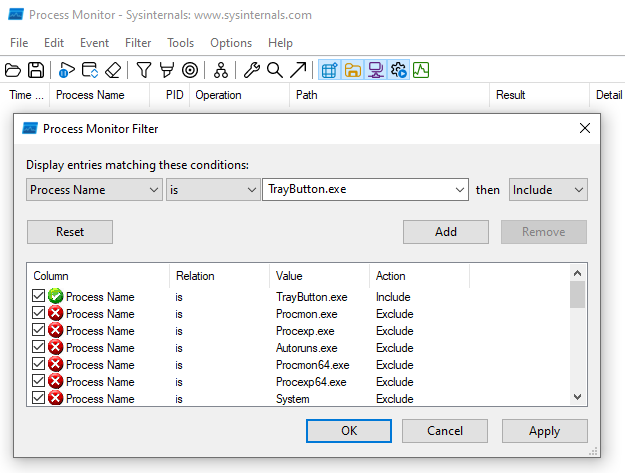Open the Options menu

(231, 43)
